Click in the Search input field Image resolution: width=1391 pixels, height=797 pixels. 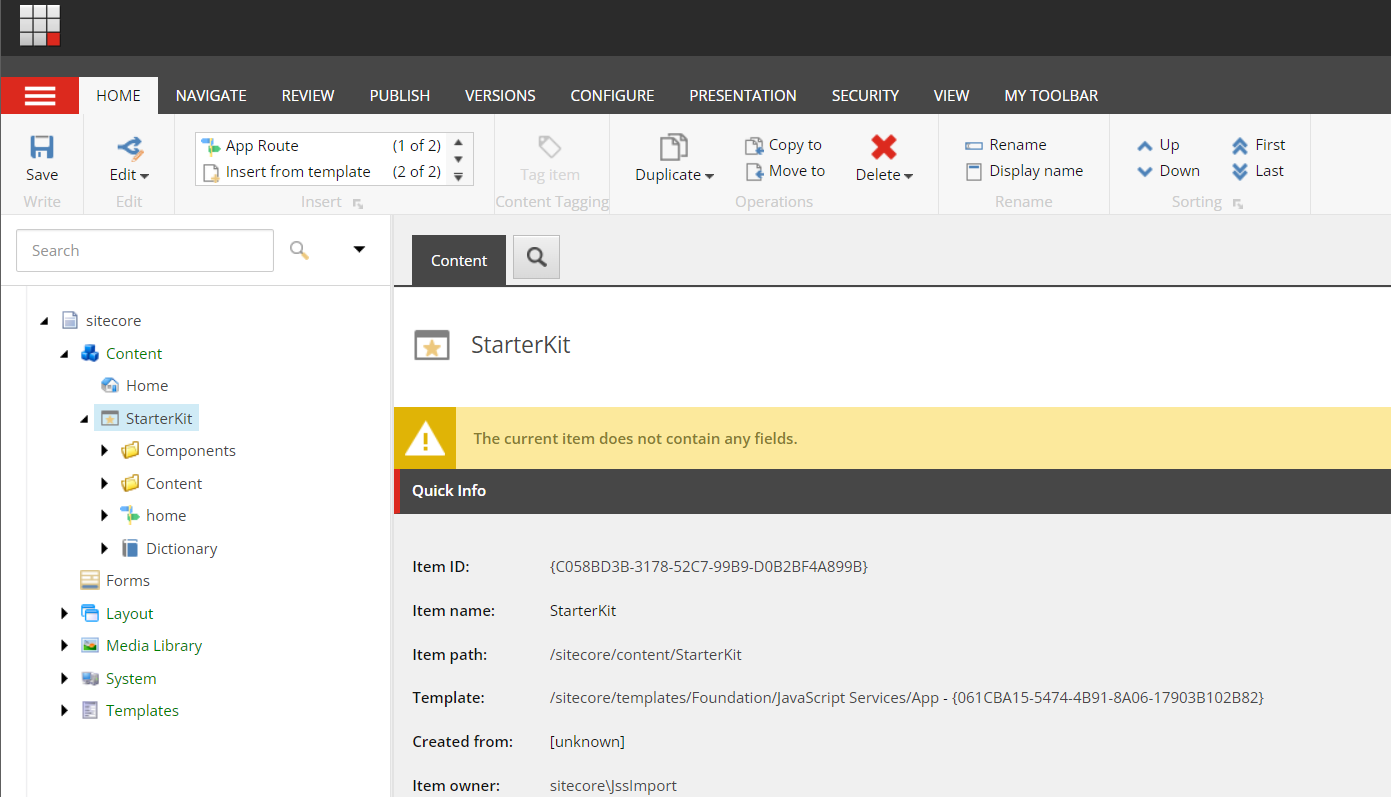(145, 250)
